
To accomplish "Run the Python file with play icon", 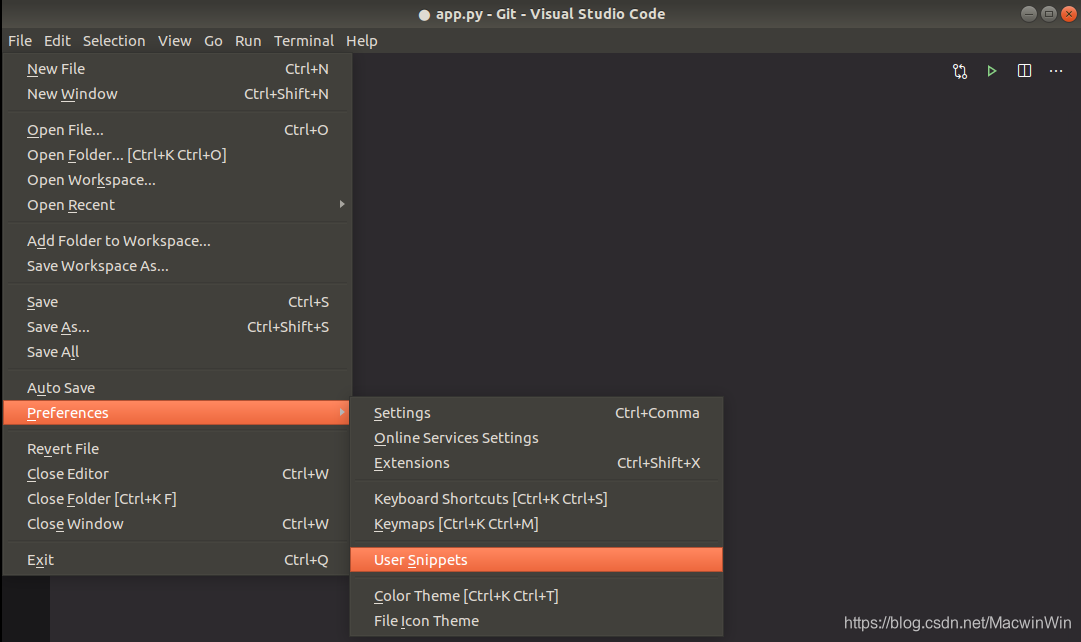I will coord(991,71).
